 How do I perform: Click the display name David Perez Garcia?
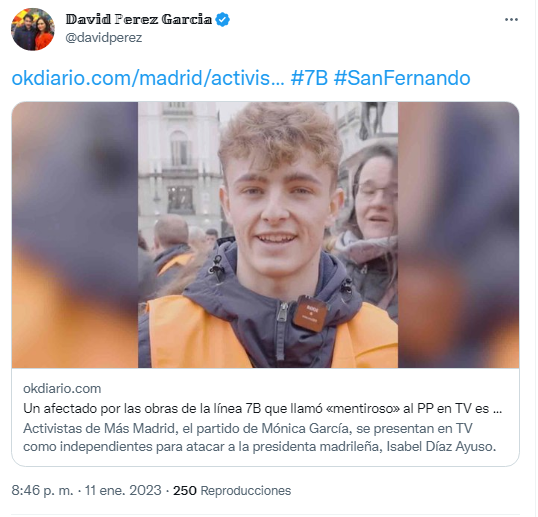(x=139, y=20)
